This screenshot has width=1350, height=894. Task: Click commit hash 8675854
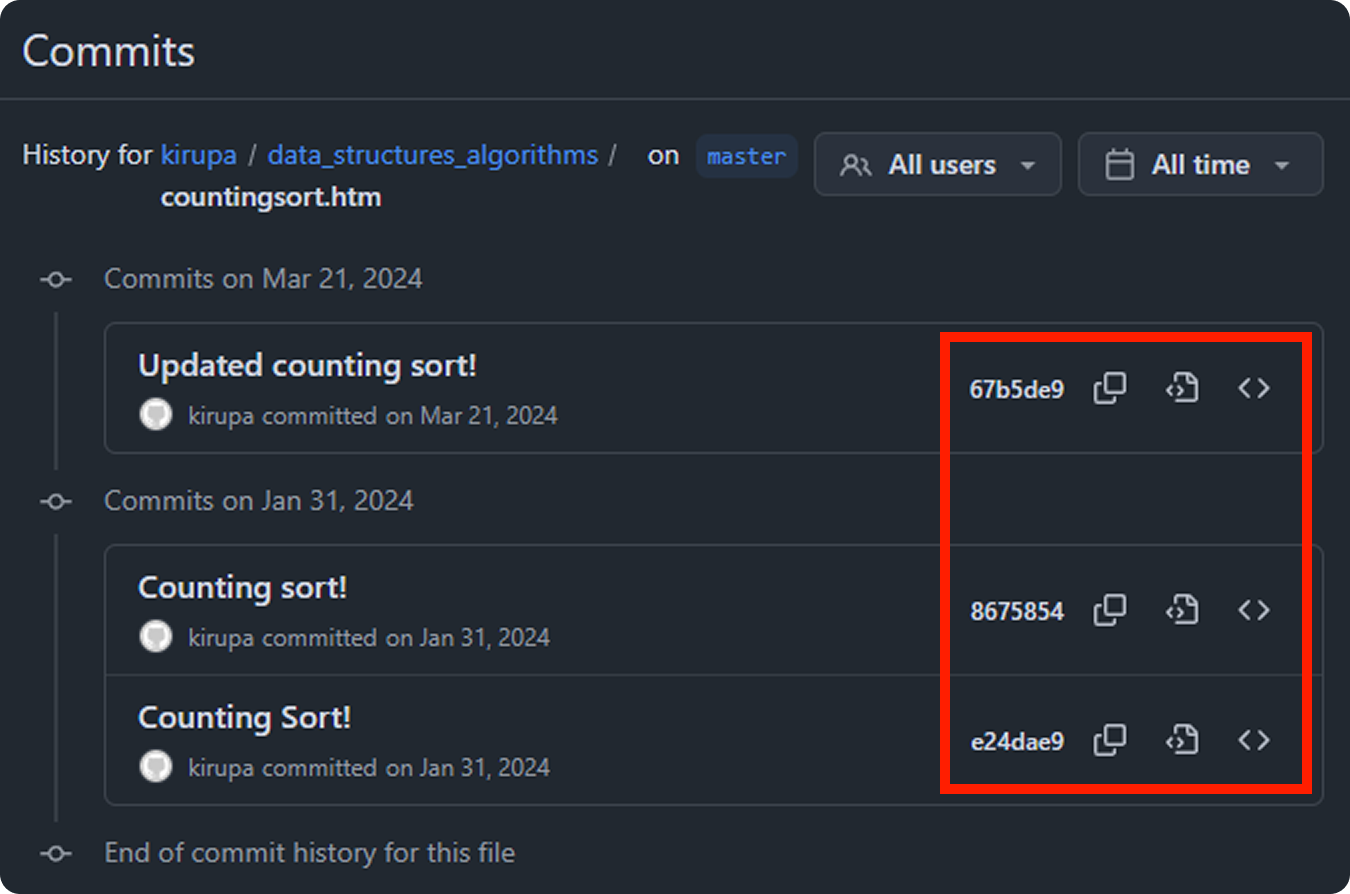coord(1016,611)
